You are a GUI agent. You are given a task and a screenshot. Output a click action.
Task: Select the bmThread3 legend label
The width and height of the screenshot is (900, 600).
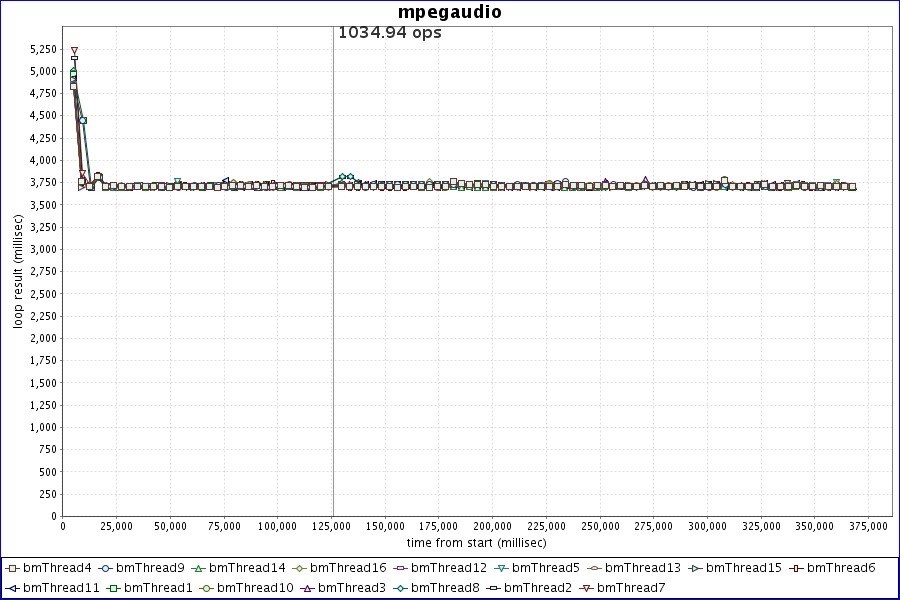351,588
